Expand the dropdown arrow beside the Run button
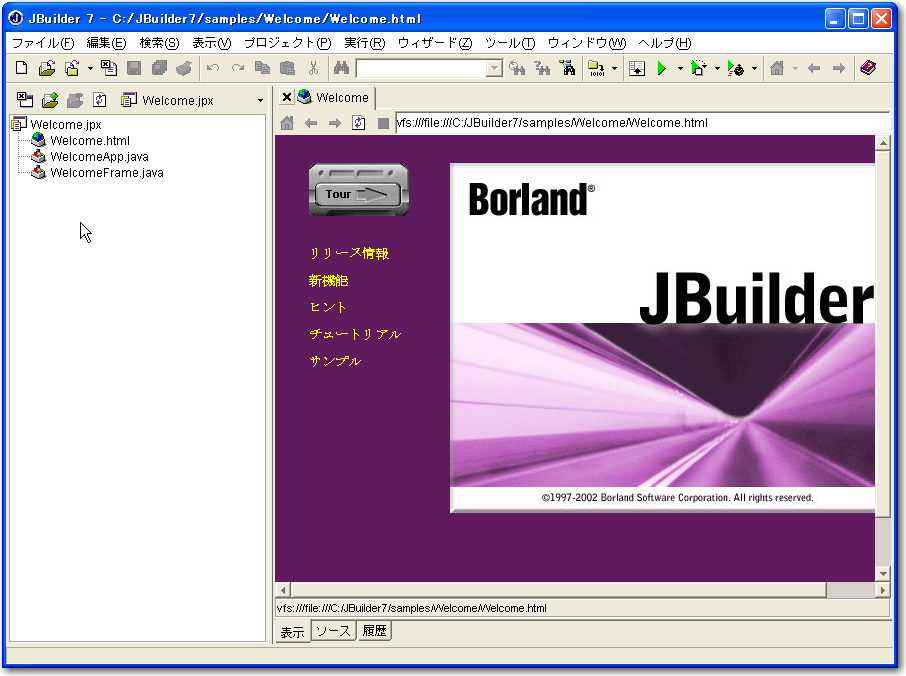This screenshot has width=906, height=676. 680,69
